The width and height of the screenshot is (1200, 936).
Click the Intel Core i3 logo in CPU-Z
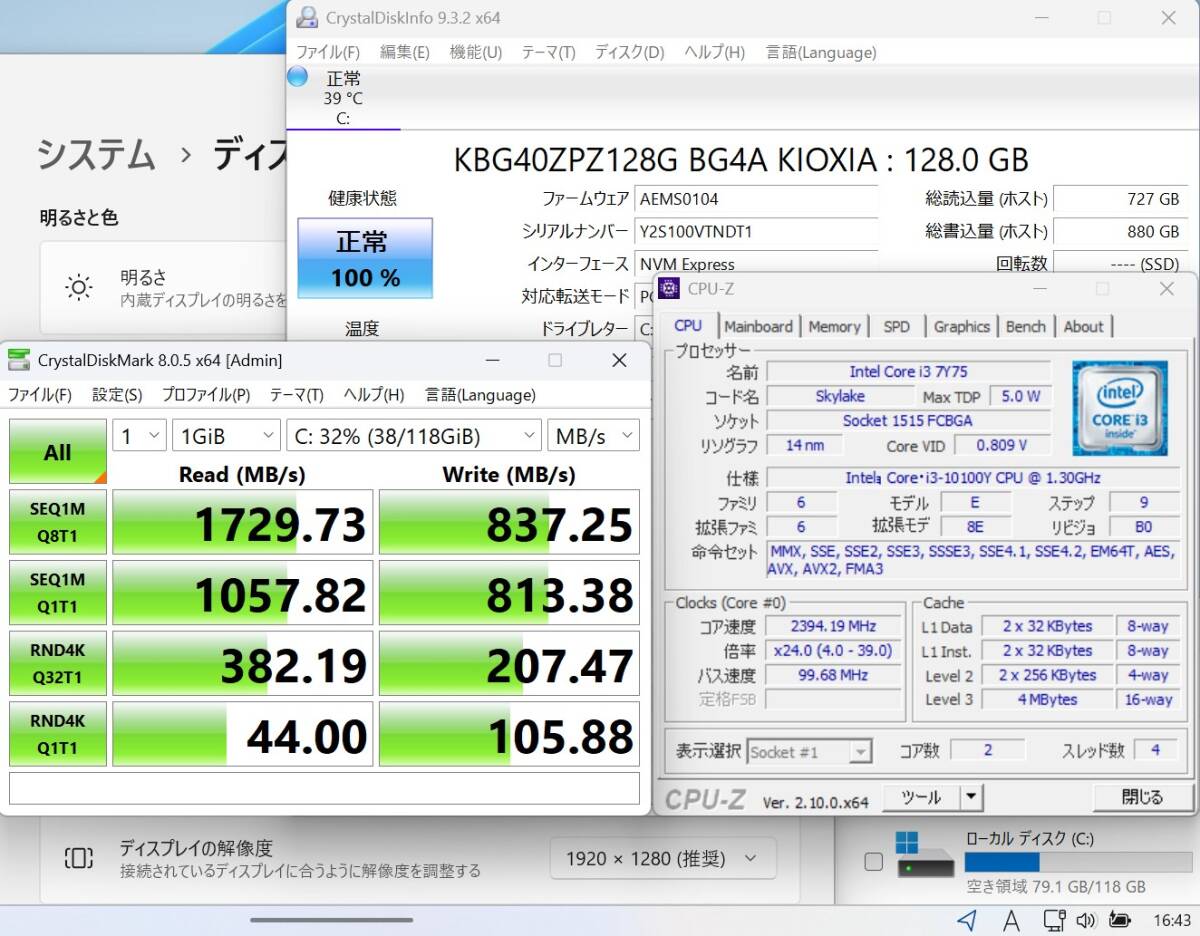point(1120,408)
